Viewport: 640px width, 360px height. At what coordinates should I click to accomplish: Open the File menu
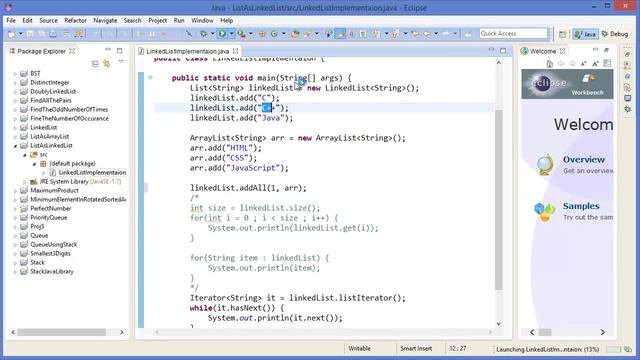click(11, 20)
